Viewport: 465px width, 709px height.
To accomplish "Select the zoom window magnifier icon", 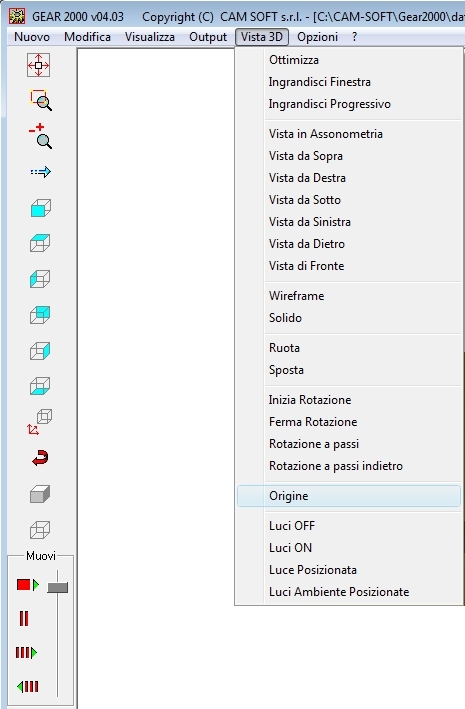I will click(x=41, y=100).
